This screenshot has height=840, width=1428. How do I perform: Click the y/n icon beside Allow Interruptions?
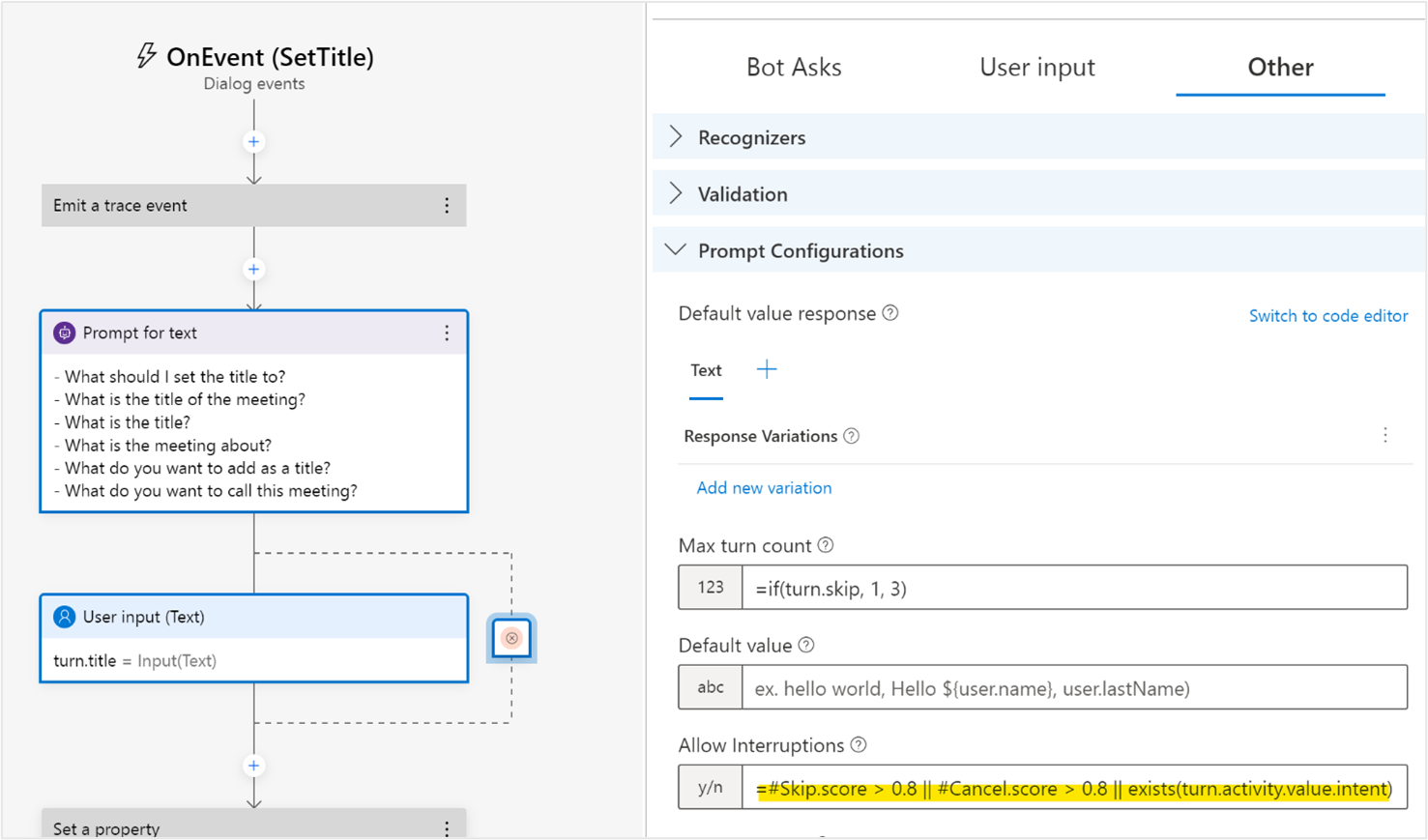coord(711,788)
